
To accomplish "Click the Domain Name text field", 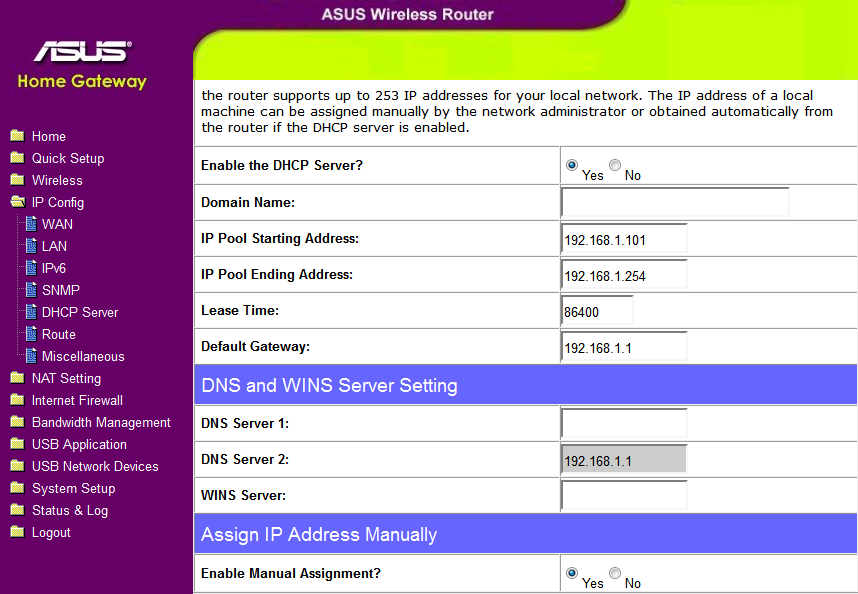I will tap(675, 203).
